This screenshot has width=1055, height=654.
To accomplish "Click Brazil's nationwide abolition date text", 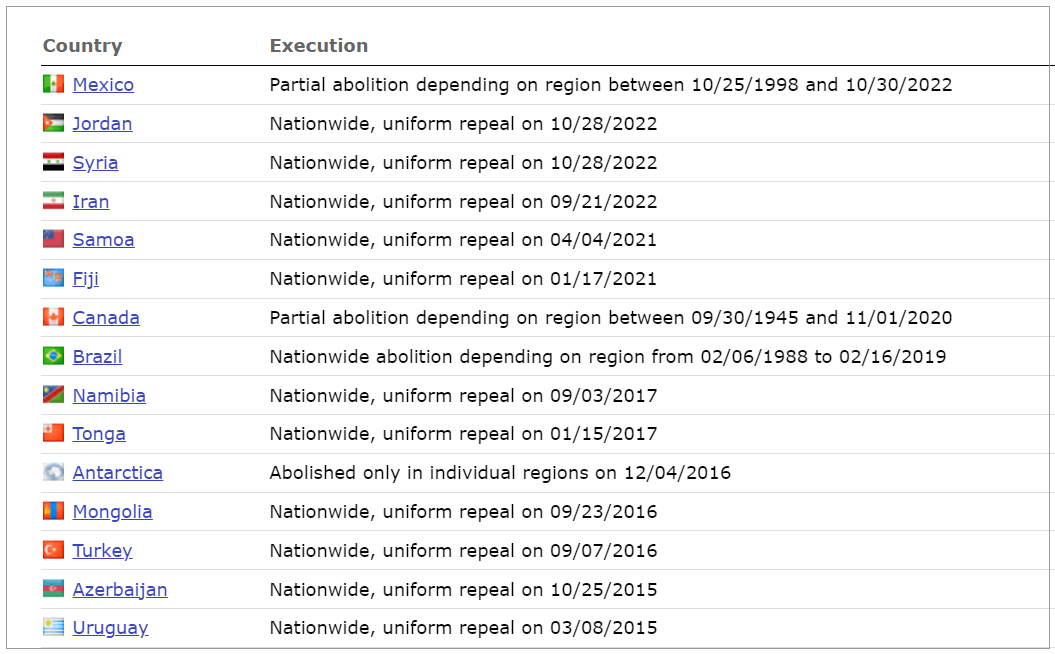I will pos(607,357).
